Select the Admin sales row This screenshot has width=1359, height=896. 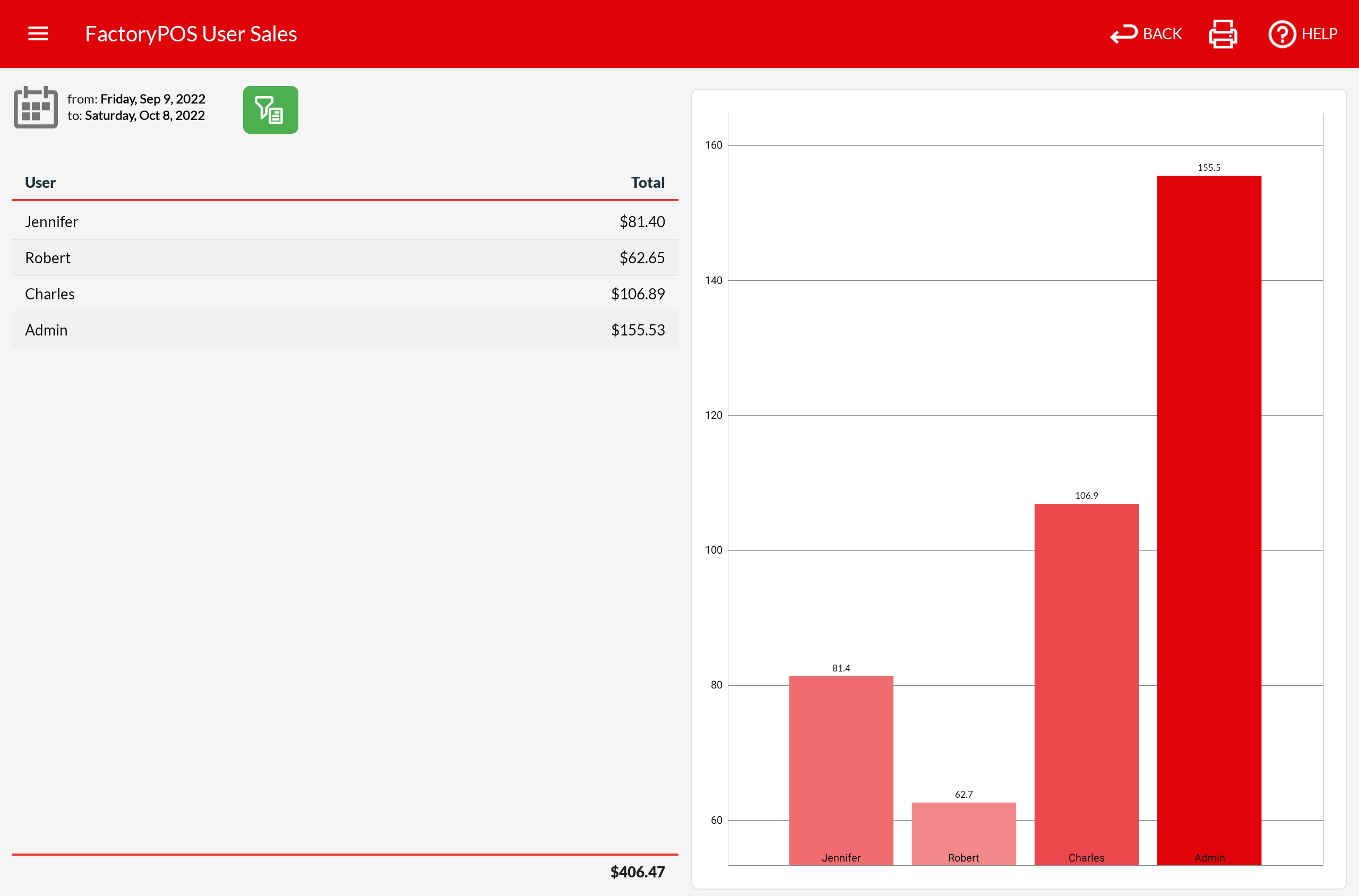(344, 330)
